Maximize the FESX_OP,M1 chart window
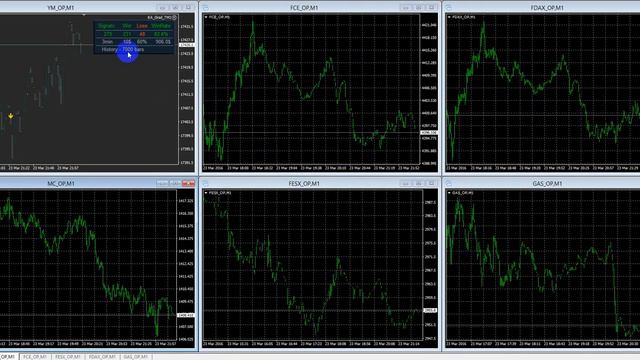 pos(418,184)
